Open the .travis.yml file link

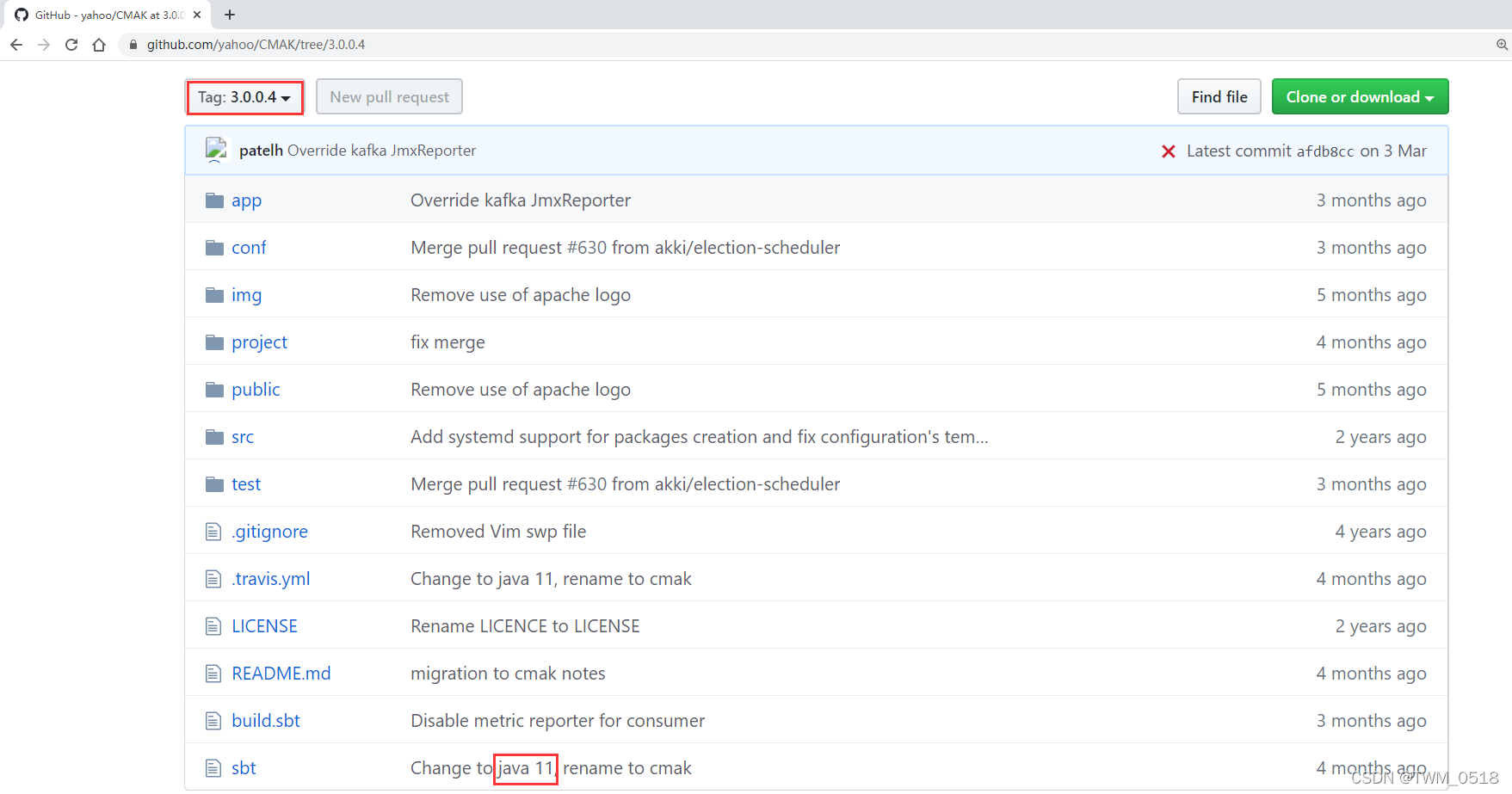(x=270, y=580)
